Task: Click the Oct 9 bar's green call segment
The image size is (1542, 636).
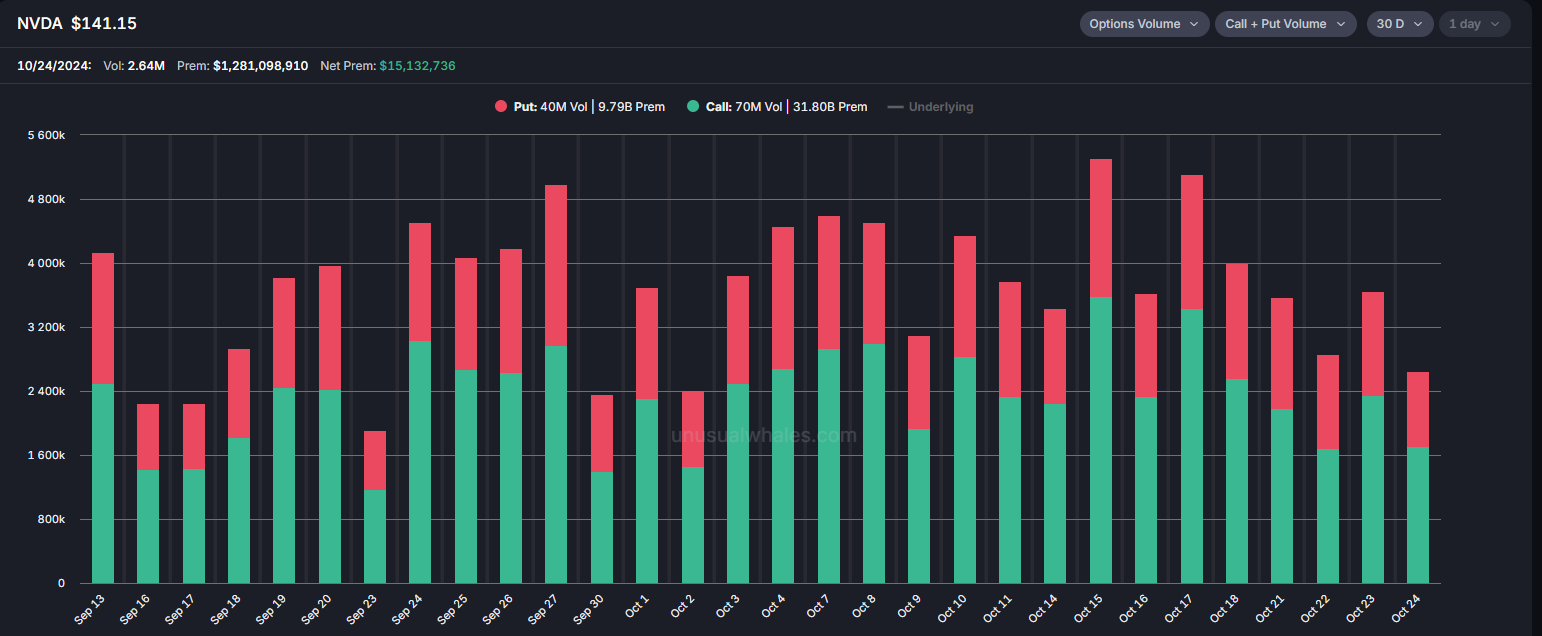Action: point(919,506)
